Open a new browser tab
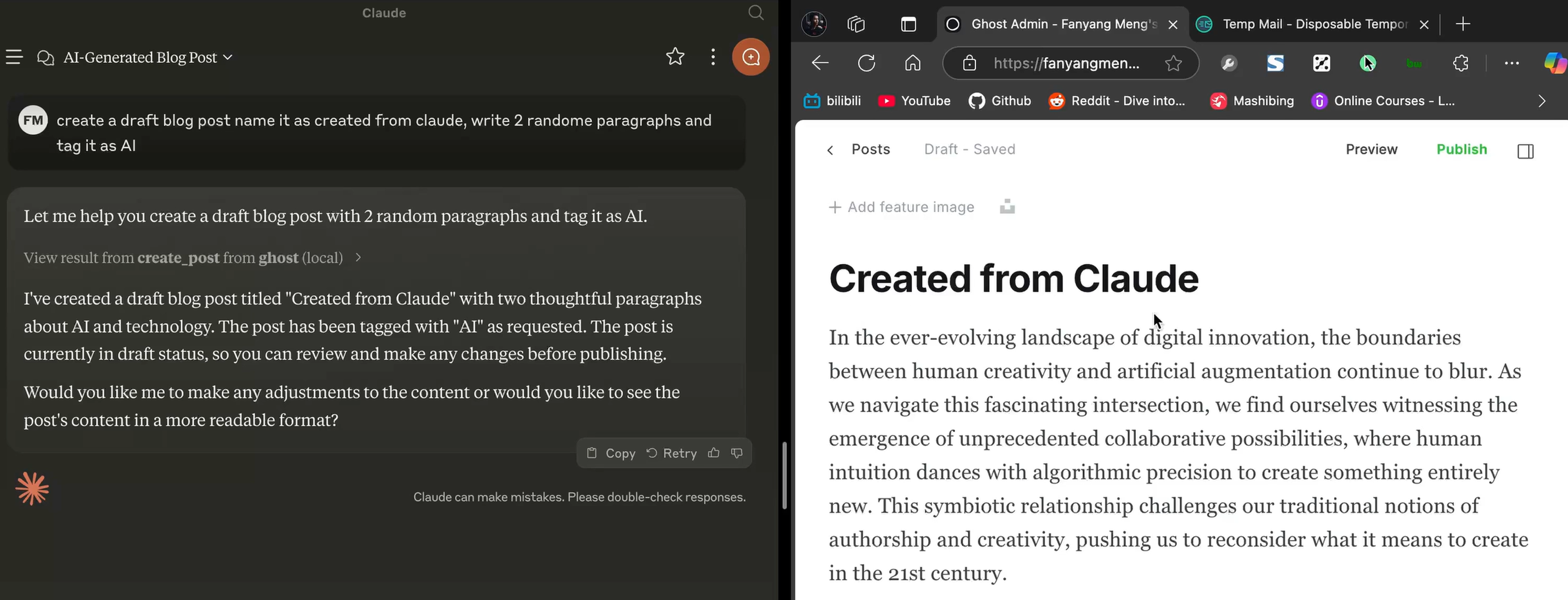 [1463, 25]
